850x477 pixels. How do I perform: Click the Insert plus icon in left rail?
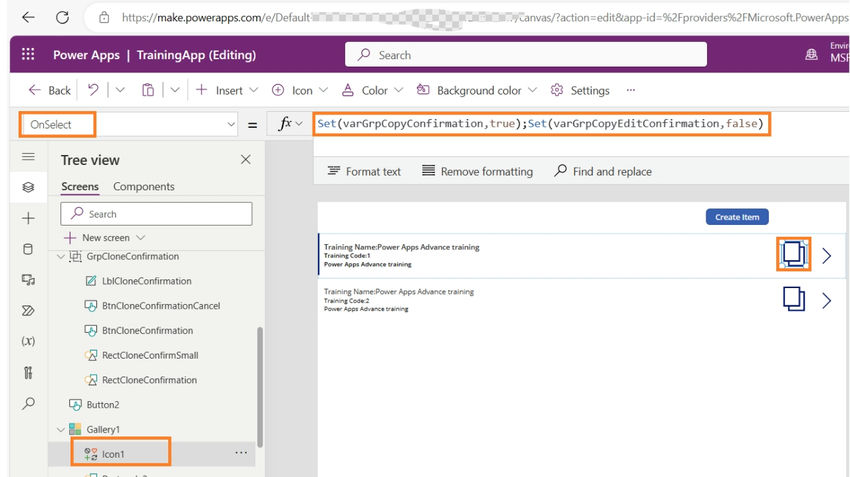[28, 218]
